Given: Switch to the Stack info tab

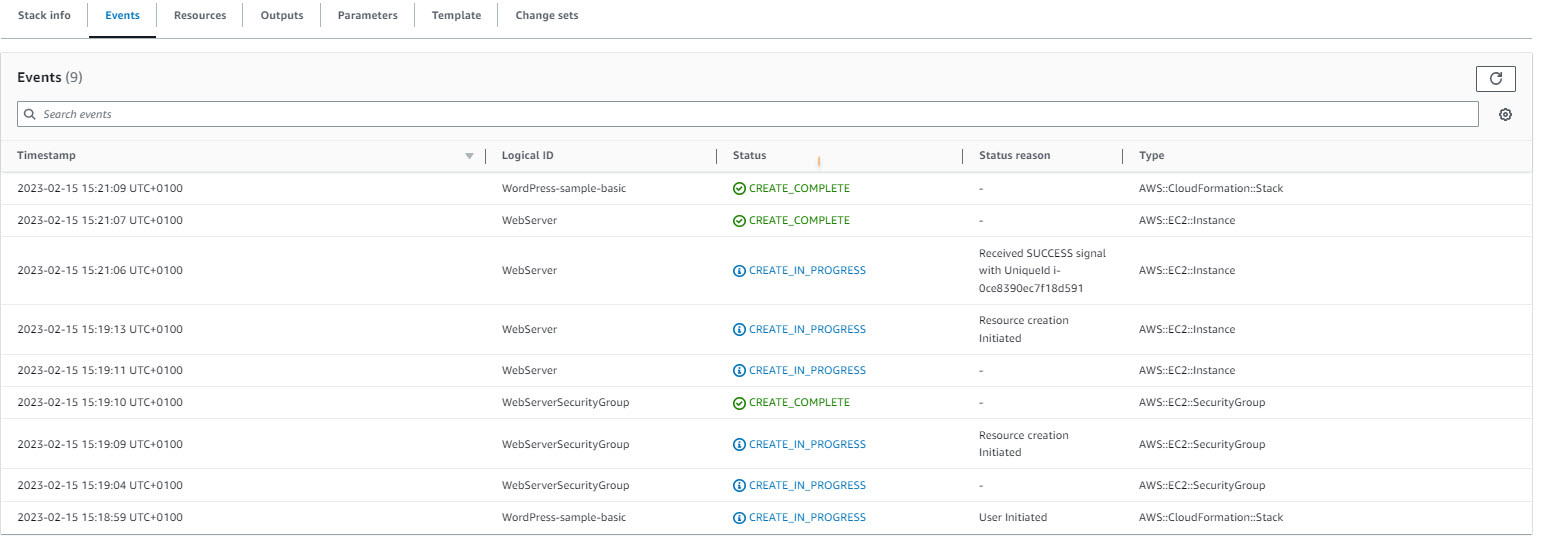Looking at the screenshot, I should (44, 16).
